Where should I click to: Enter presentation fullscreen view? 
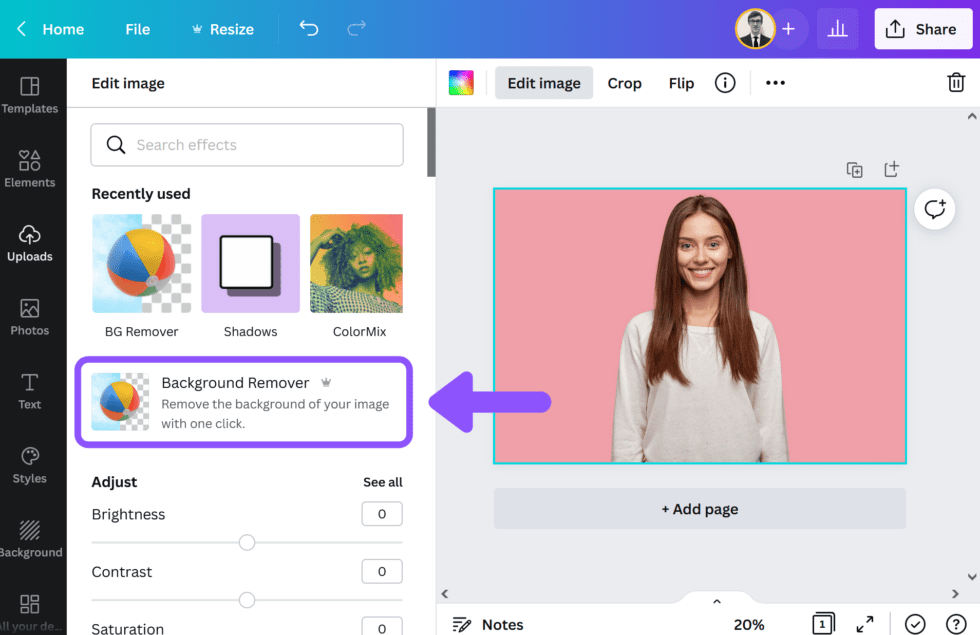tap(865, 624)
